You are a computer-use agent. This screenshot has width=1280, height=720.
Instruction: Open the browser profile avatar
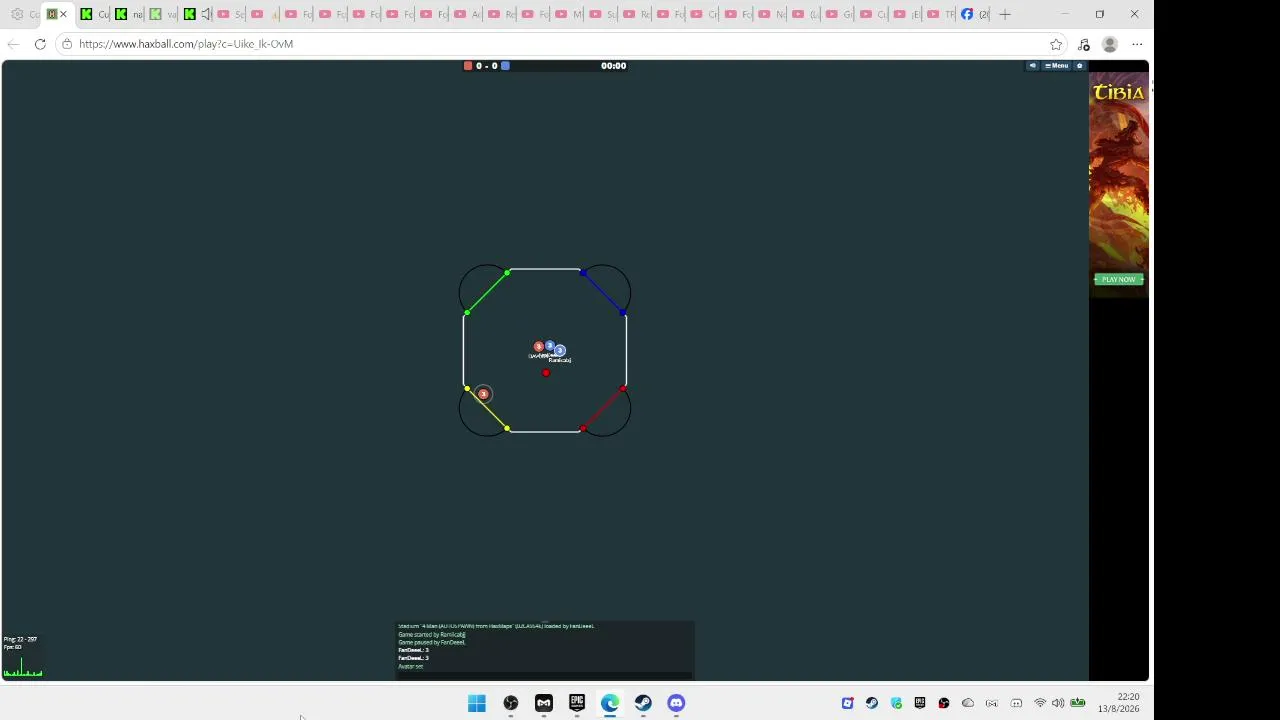click(x=1109, y=44)
